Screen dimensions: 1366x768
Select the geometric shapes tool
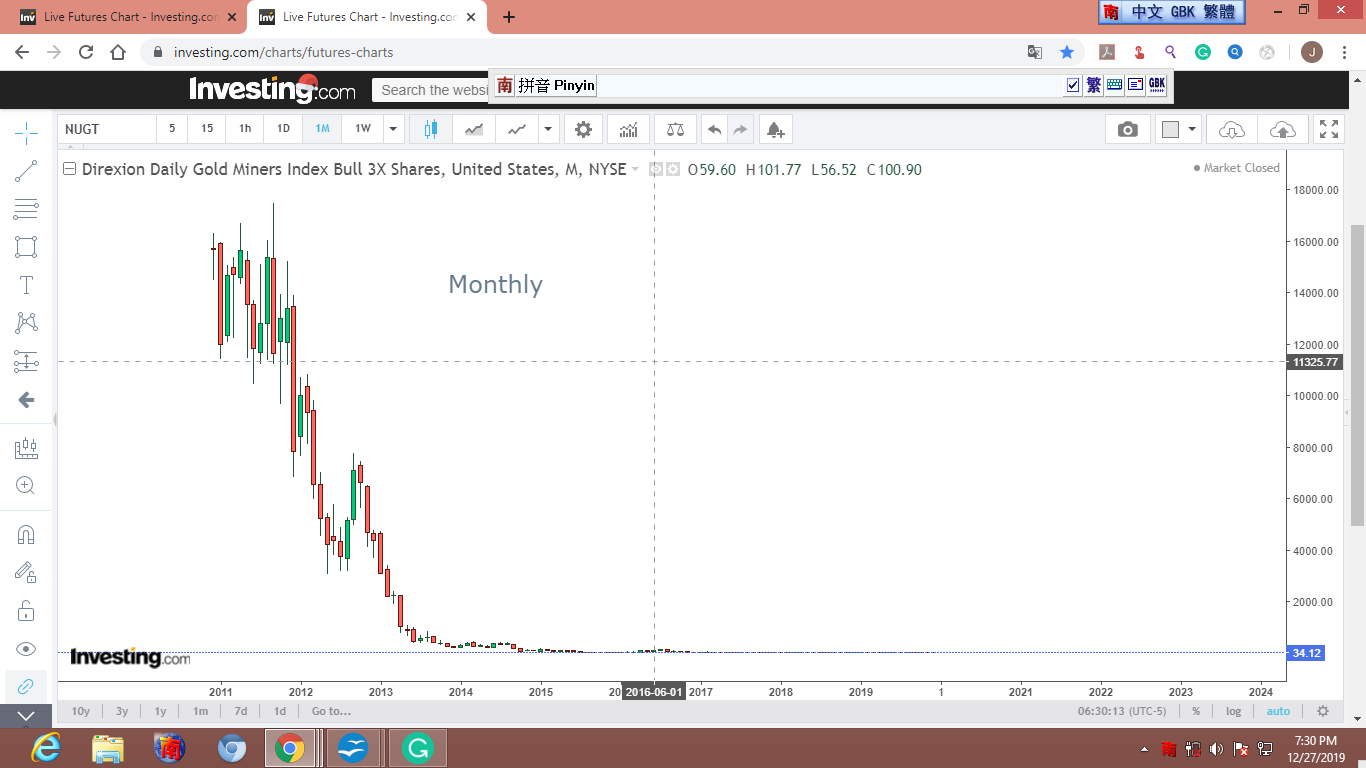coord(26,247)
